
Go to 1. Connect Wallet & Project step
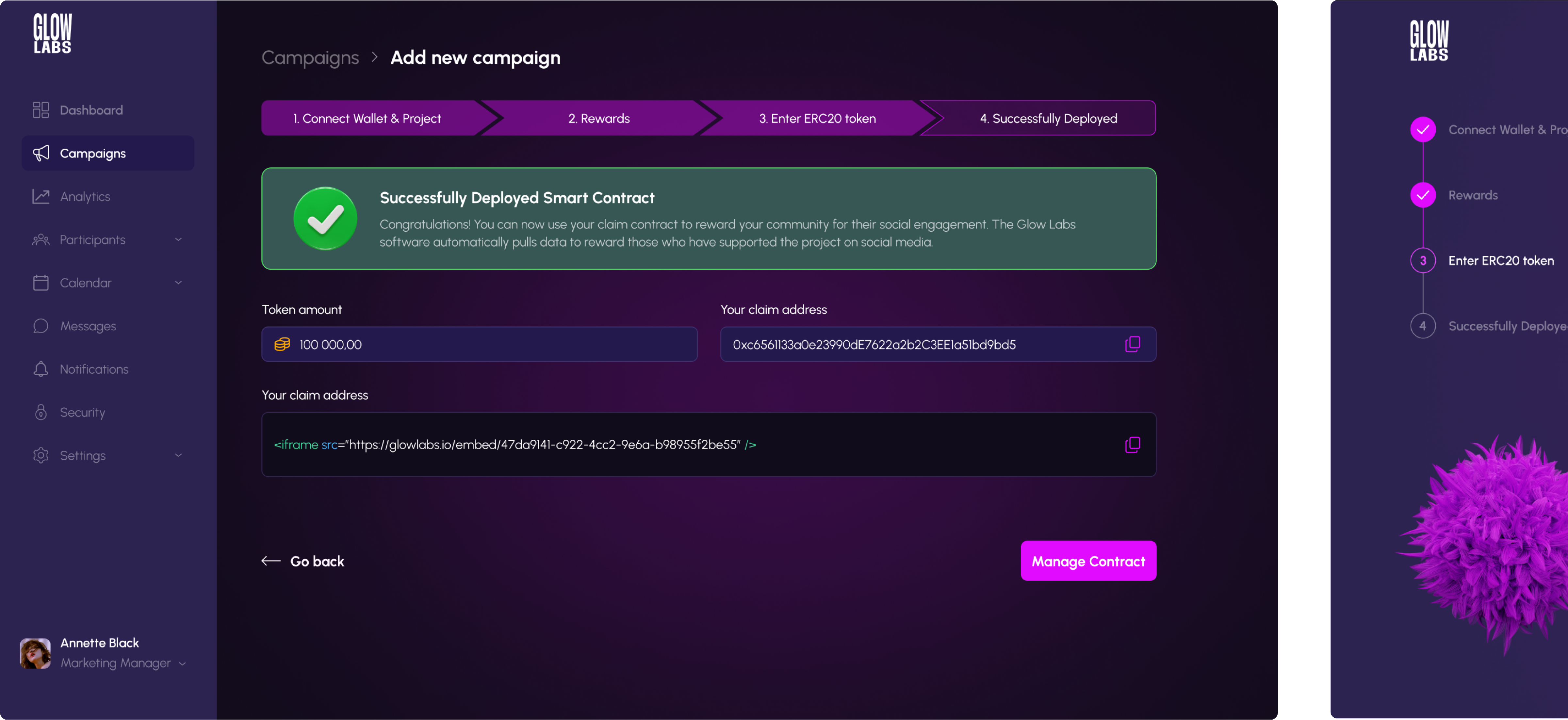pos(367,119)
